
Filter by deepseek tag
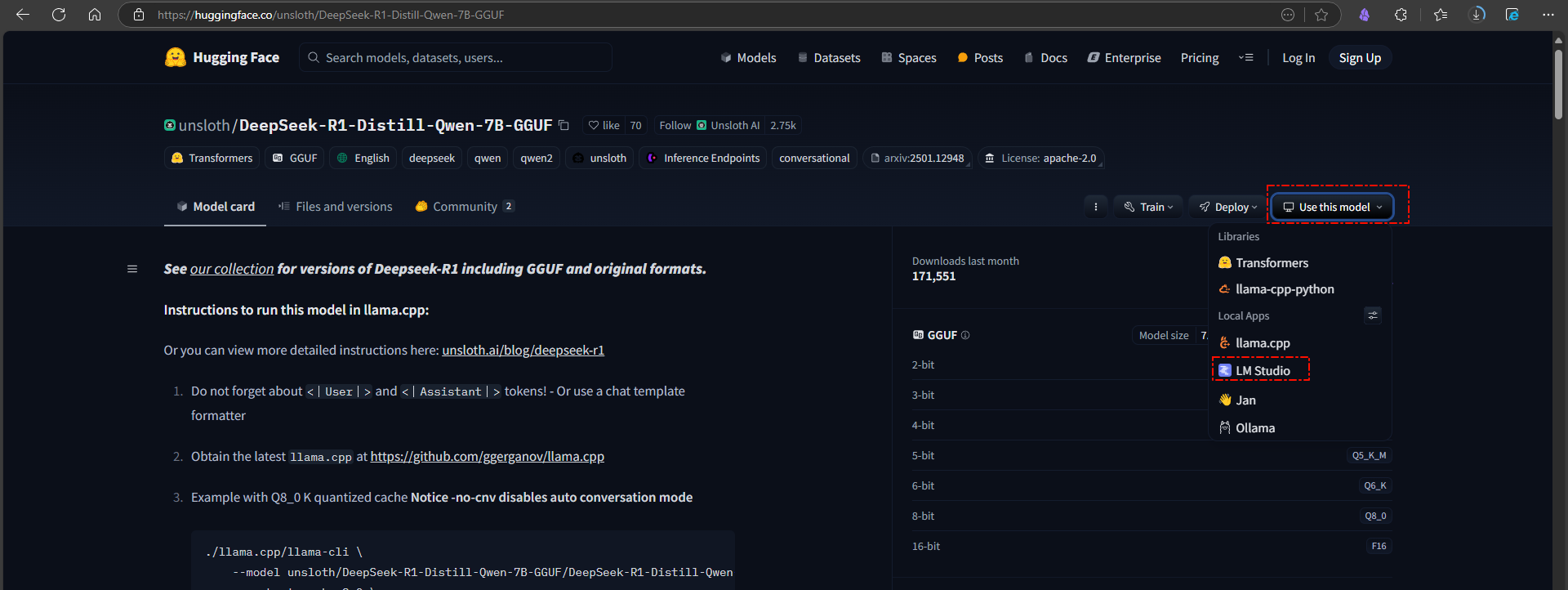coord(431,158)
